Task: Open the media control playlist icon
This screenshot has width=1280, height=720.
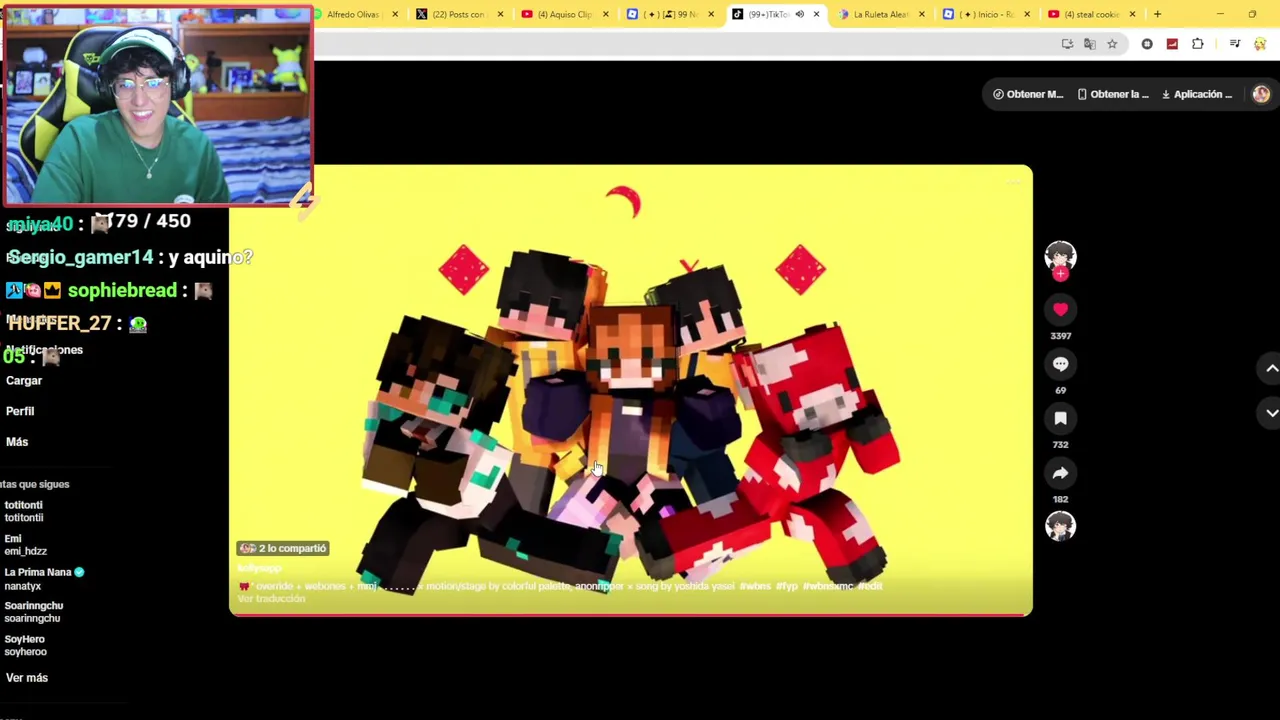Action: click(x=1235, y=44)
